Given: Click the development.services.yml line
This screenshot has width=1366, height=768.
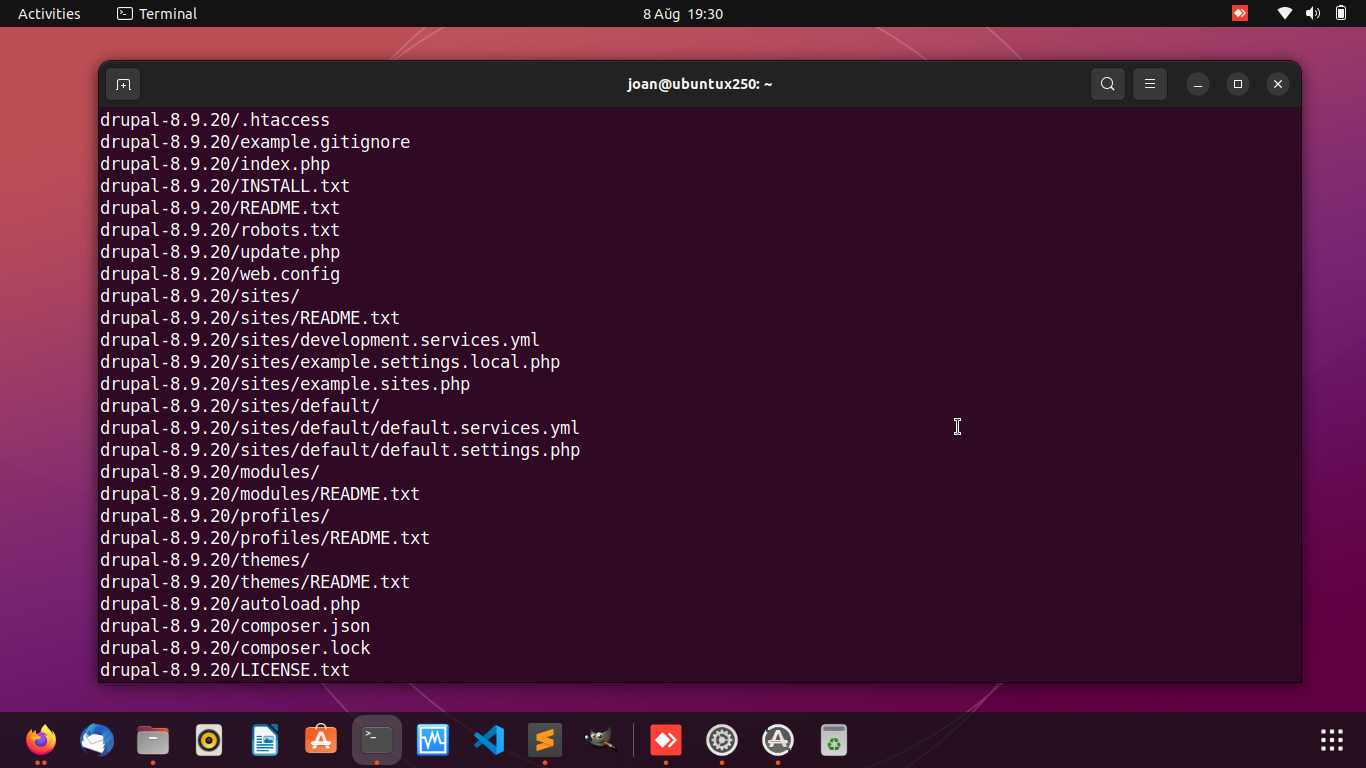Looking at the screenshot, I should (320, 340).
